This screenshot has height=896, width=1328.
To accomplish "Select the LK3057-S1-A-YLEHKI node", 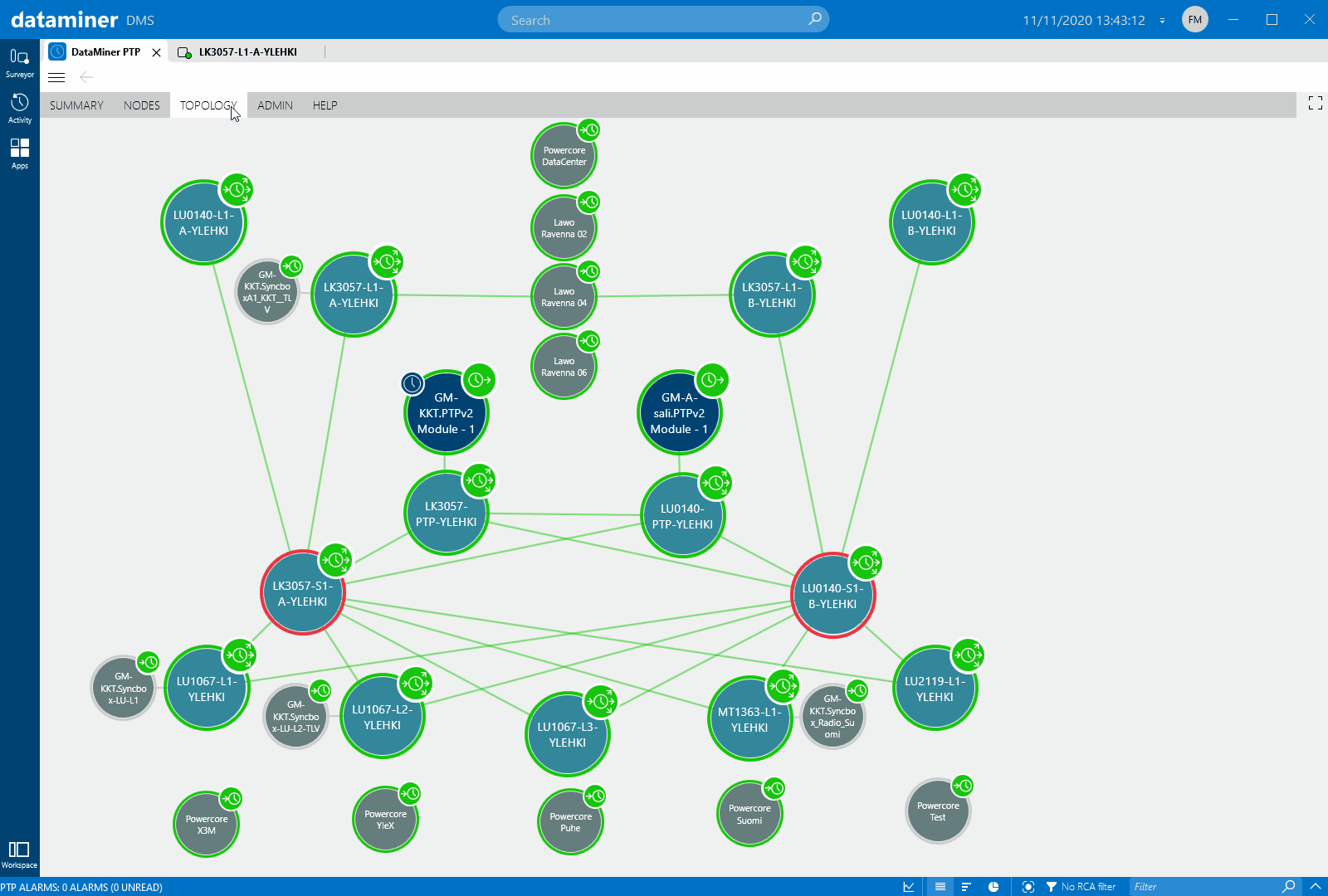I will tap(302, 593).
